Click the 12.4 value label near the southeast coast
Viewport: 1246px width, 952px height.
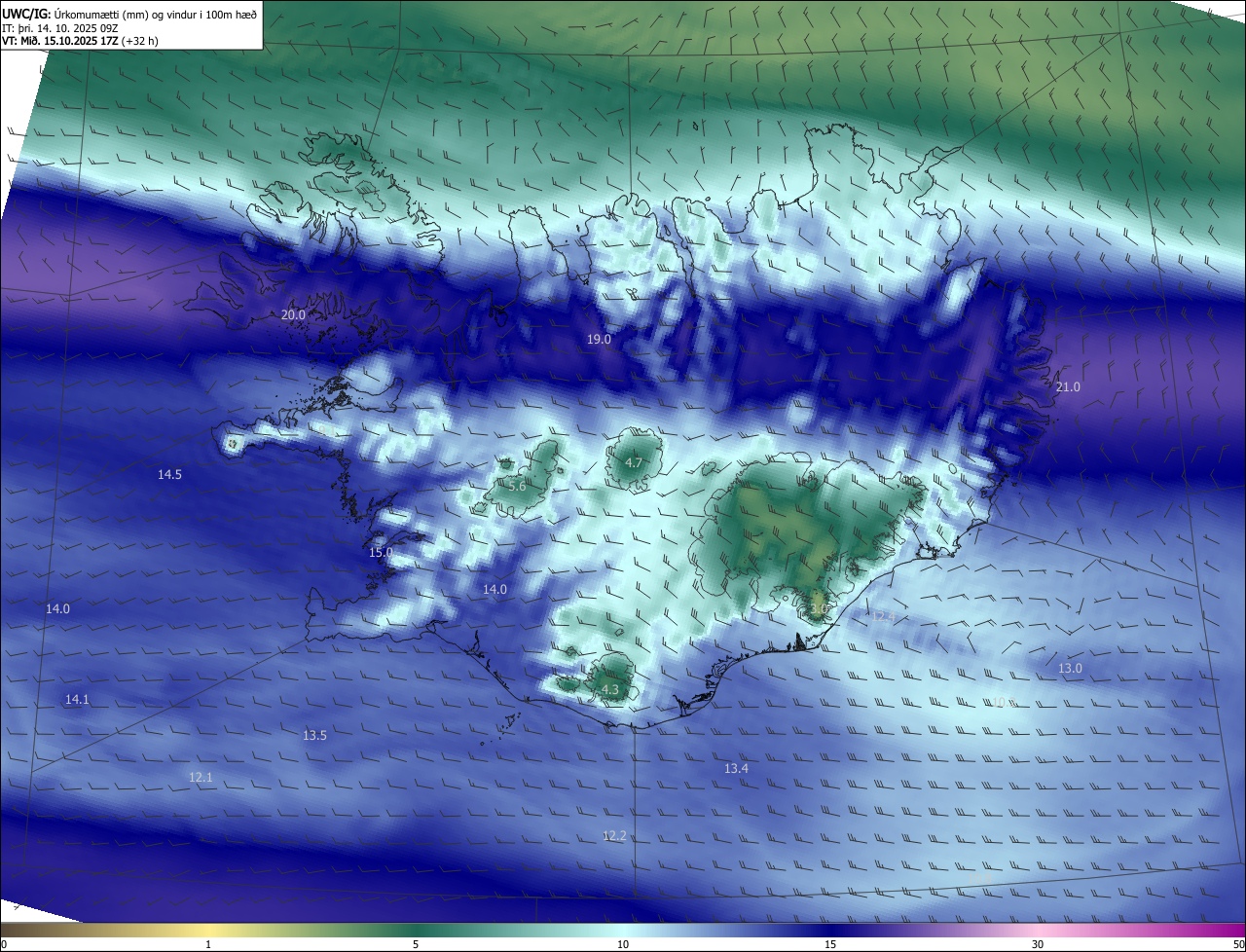pos(882,616)
